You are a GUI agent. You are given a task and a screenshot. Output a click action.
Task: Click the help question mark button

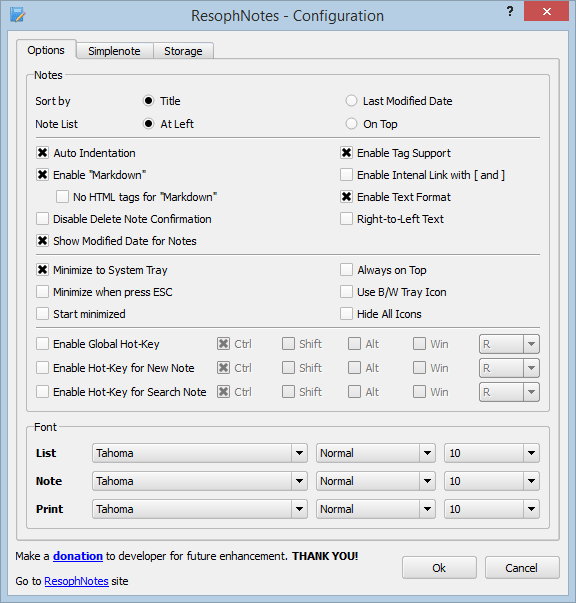[x=510, y=12]
